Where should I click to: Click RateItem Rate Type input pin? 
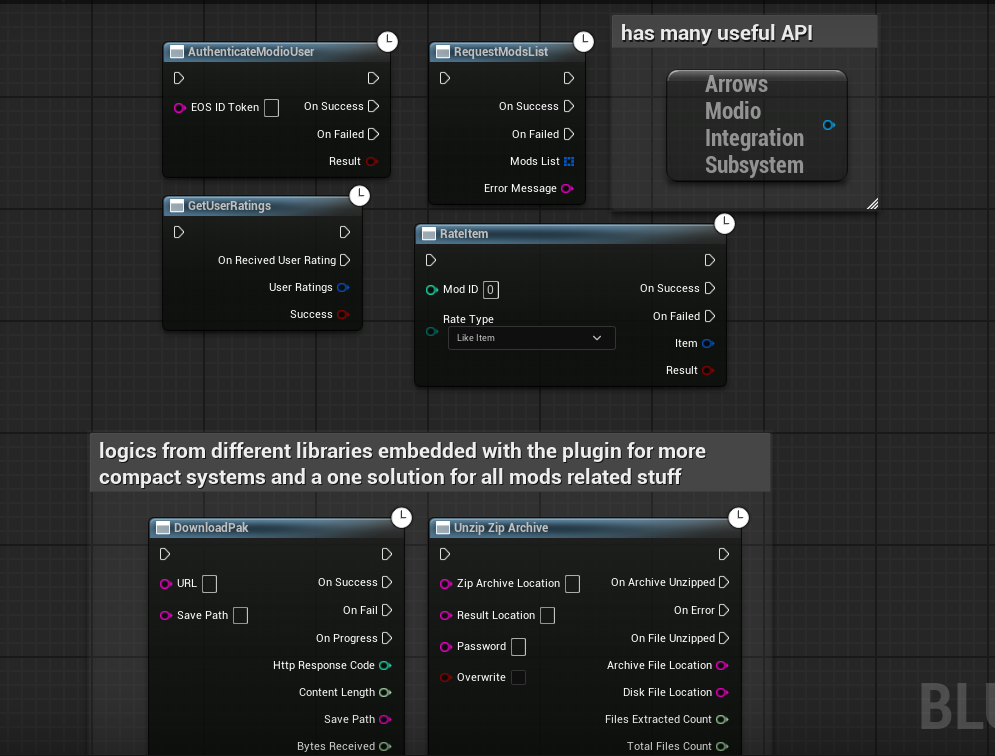432,331
